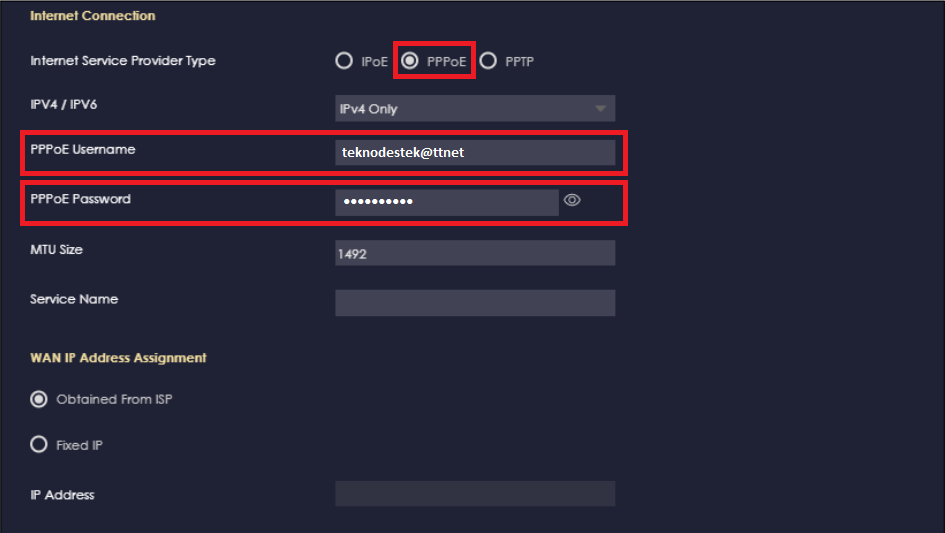Click the PPPoE Username field with teknodestek@ttnet

click(x=474, y=152)
